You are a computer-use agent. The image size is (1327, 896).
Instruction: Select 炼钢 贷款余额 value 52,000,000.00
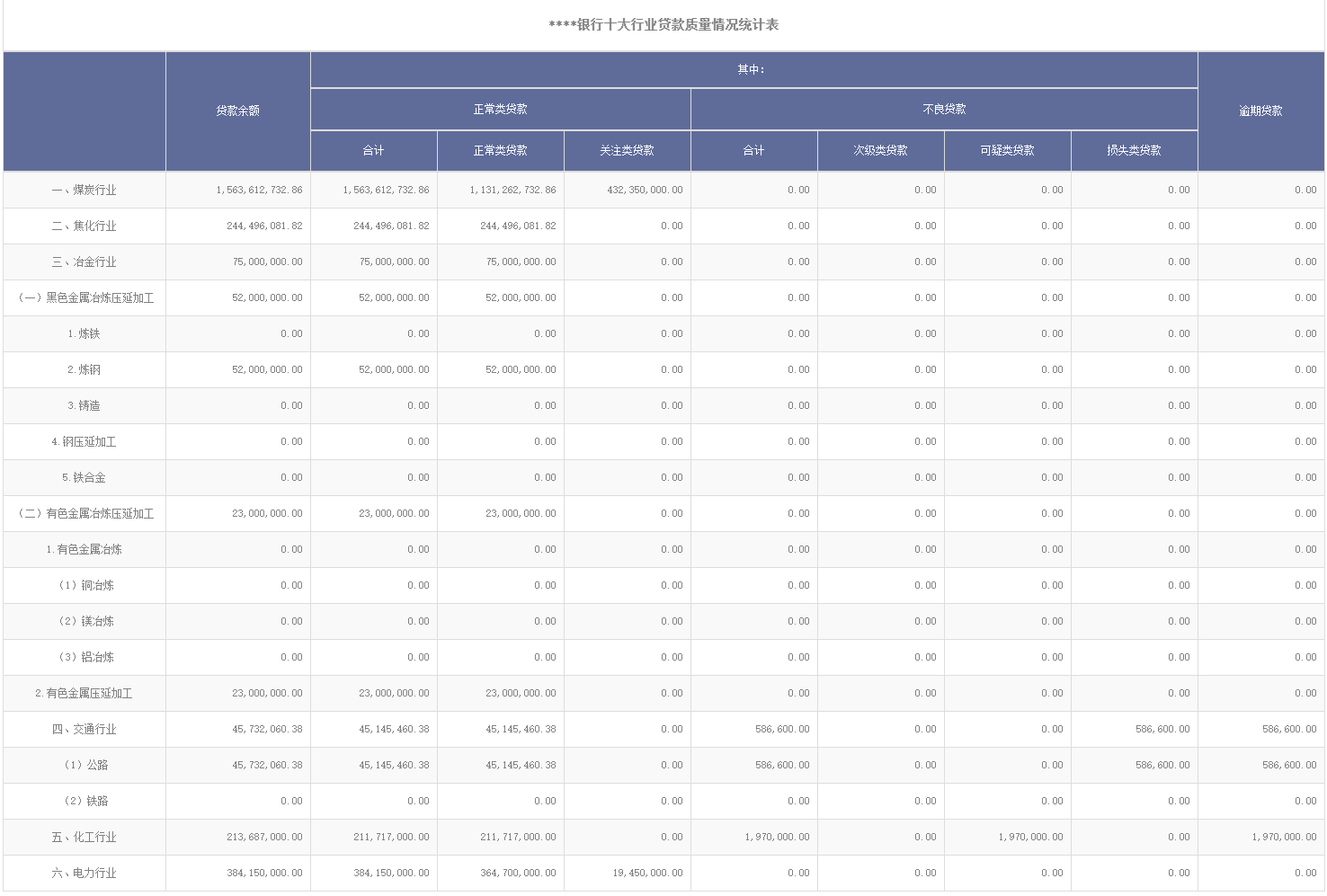267,369
